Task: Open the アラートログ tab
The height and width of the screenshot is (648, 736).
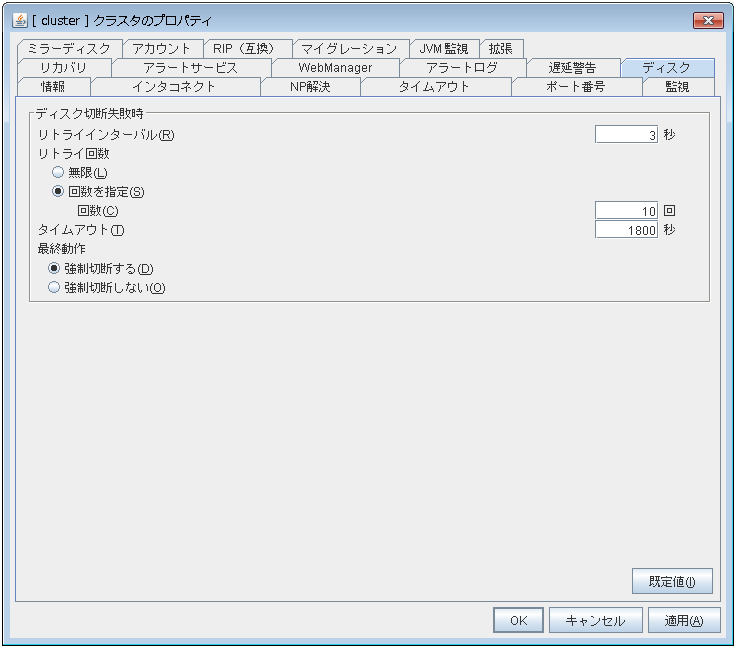Action: [x=461, y=67]
